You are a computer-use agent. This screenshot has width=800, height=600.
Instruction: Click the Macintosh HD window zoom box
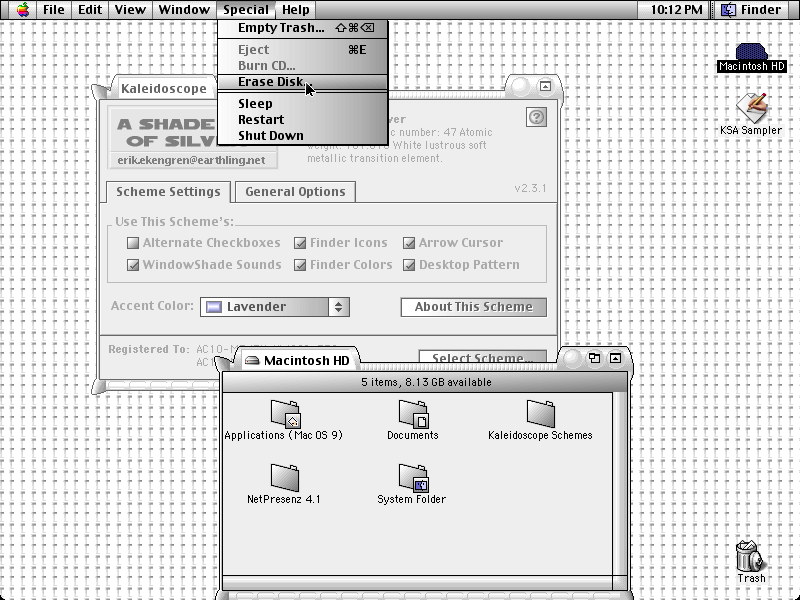[x=594, y=358]
